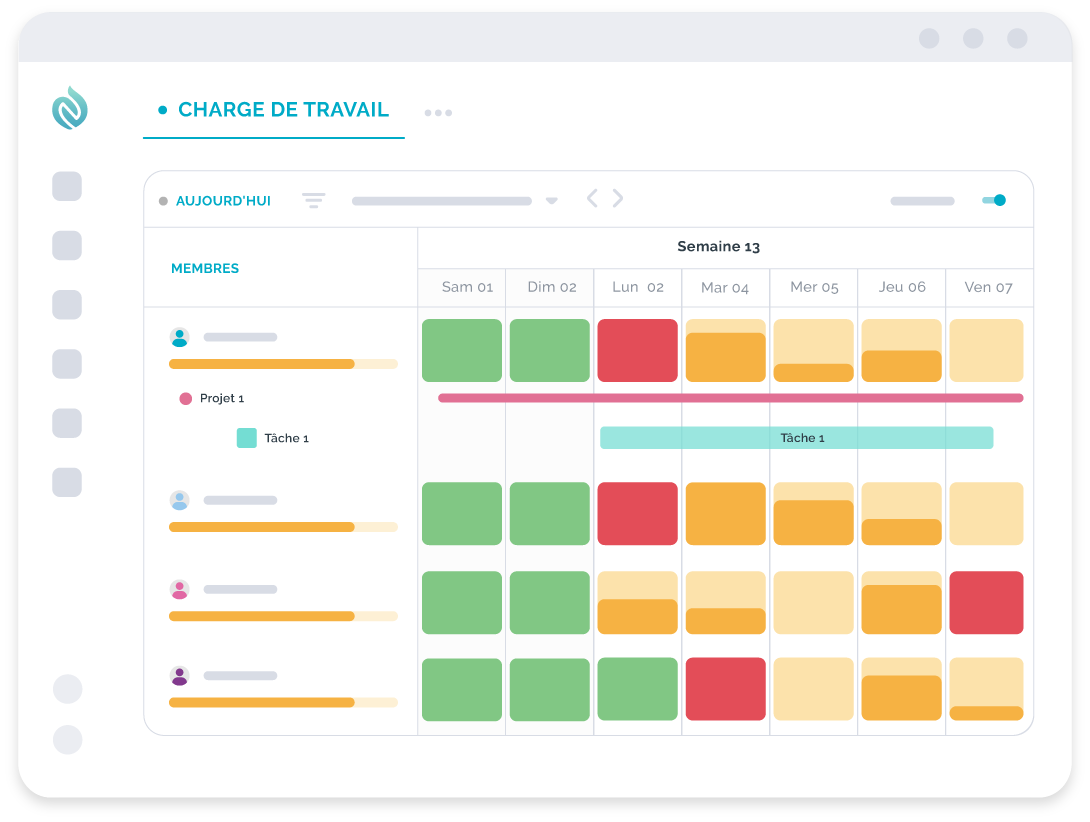Open the three-dots more tab
This screenshot has width=1090, height=822.
[x=438, y=113]
